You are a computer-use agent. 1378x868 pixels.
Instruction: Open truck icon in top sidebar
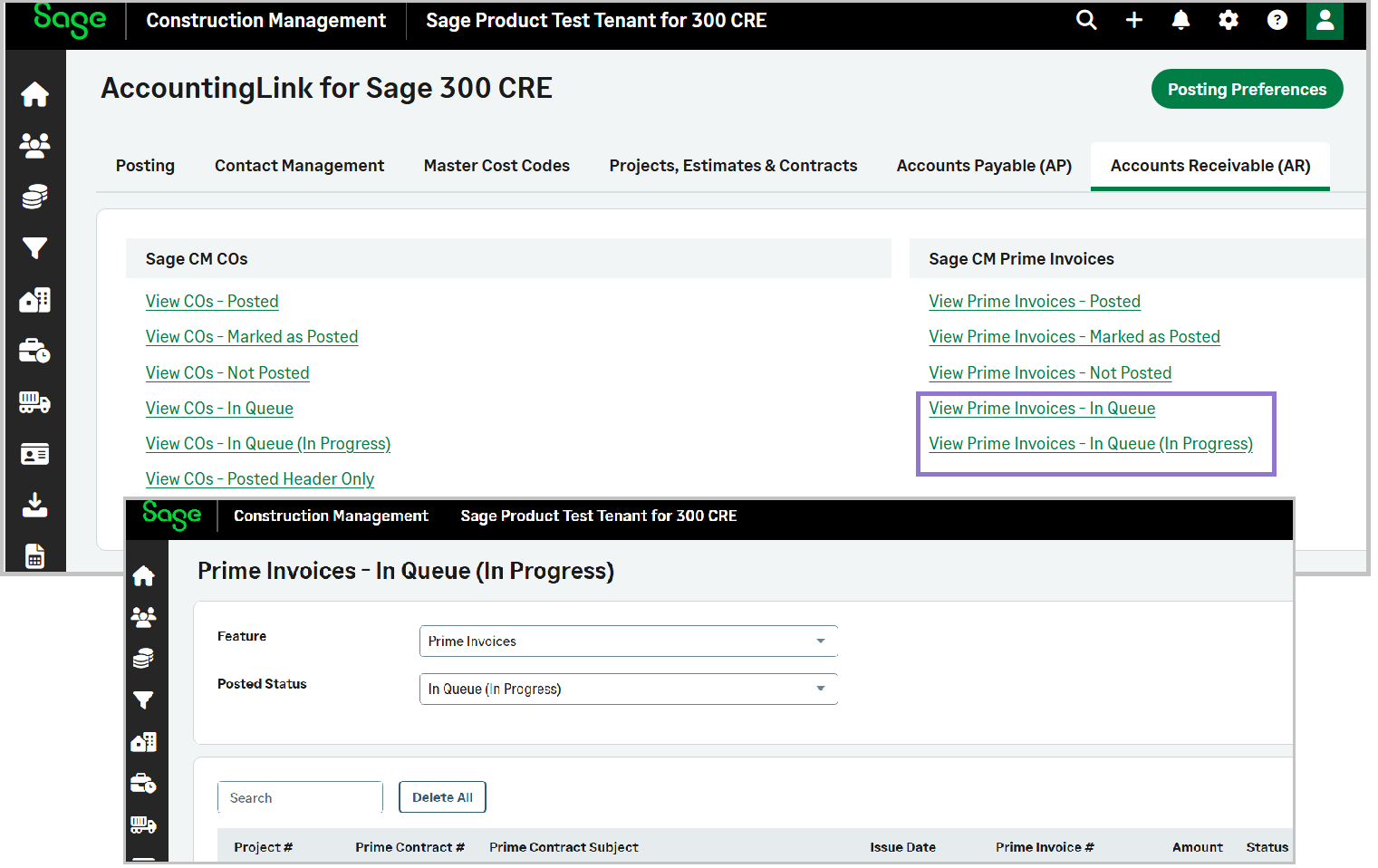[35, 402]
